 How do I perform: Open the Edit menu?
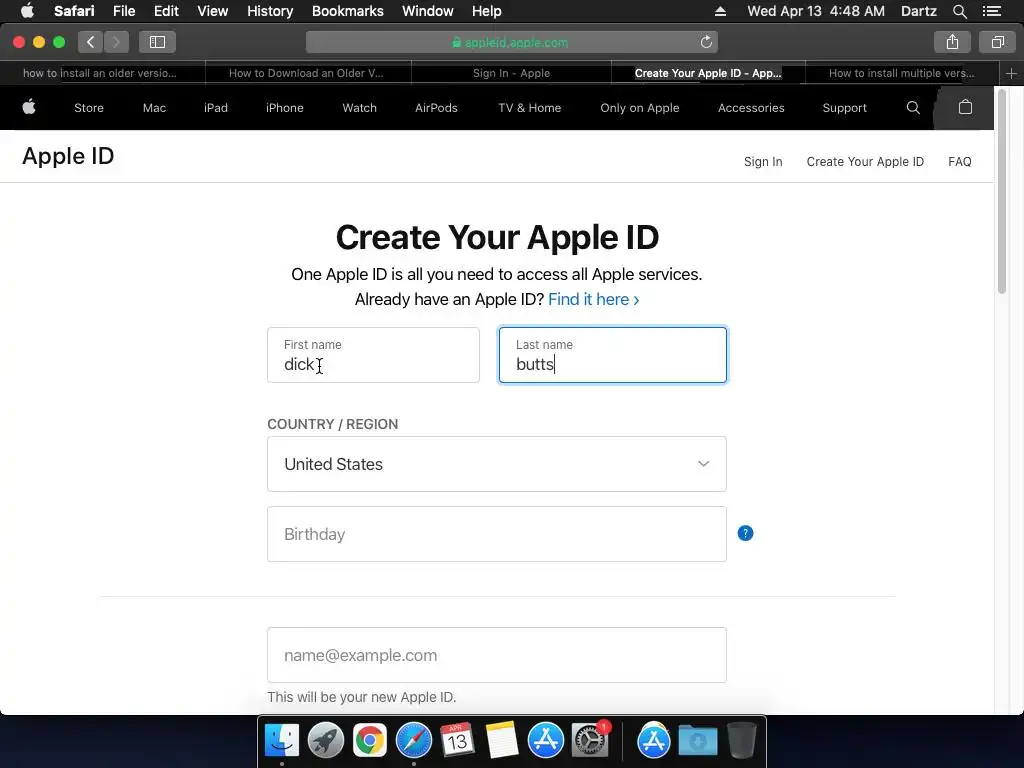tap(166, 11)
